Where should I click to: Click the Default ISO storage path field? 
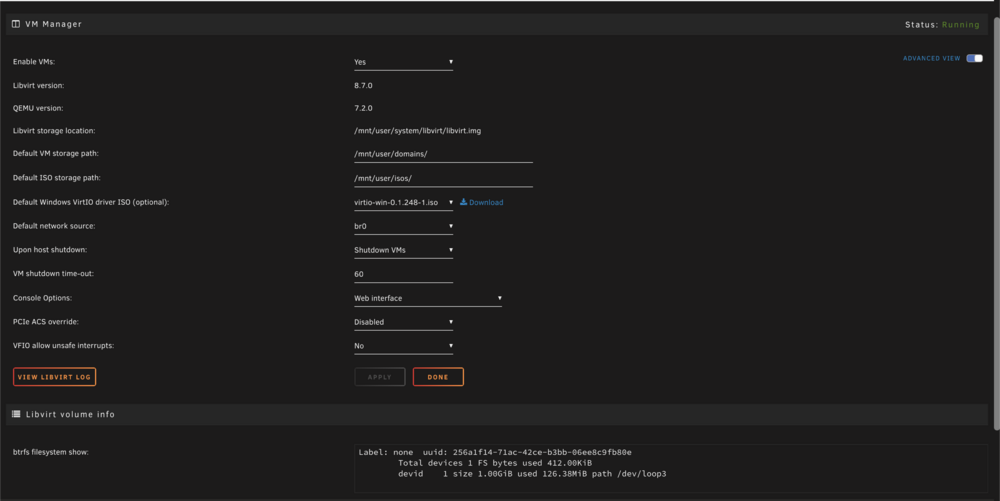click(x=443, y=178)
